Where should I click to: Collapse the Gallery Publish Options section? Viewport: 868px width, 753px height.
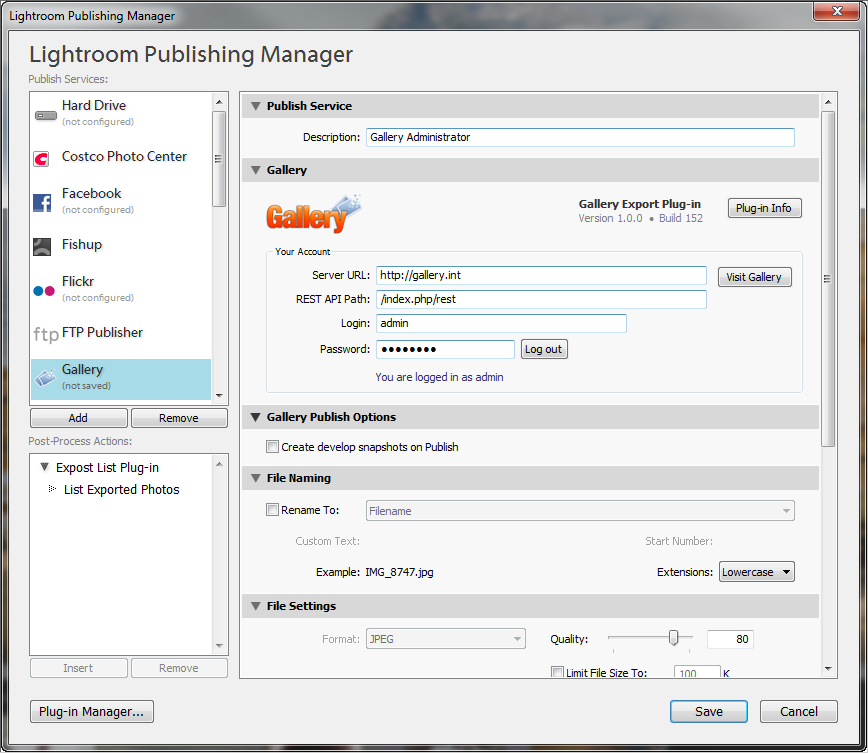[x=256, y=417]
